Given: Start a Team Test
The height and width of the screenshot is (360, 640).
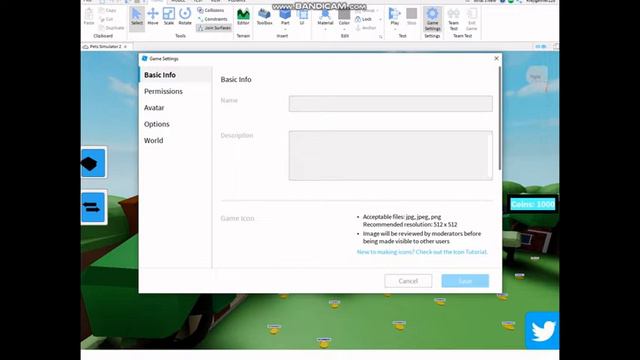Looking at the screenshot, I should pyautogui.click(x=453, y=19).
